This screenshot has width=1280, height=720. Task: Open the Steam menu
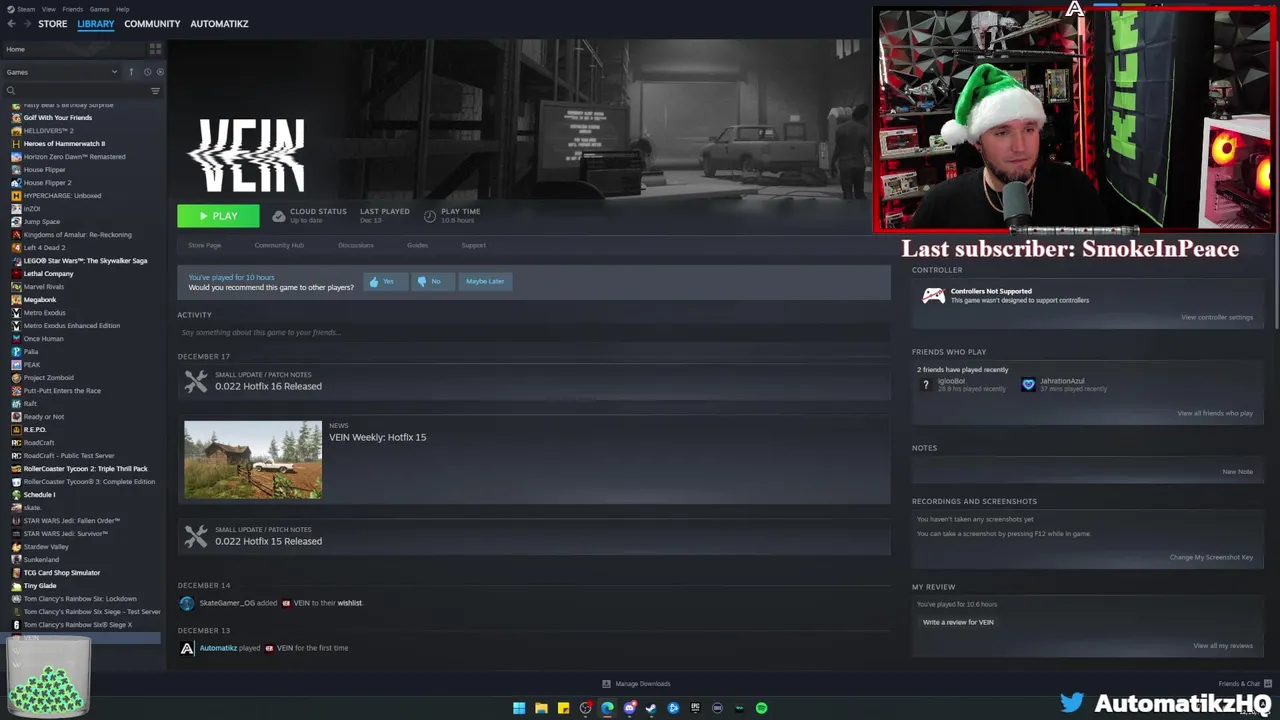click(26, 9)
